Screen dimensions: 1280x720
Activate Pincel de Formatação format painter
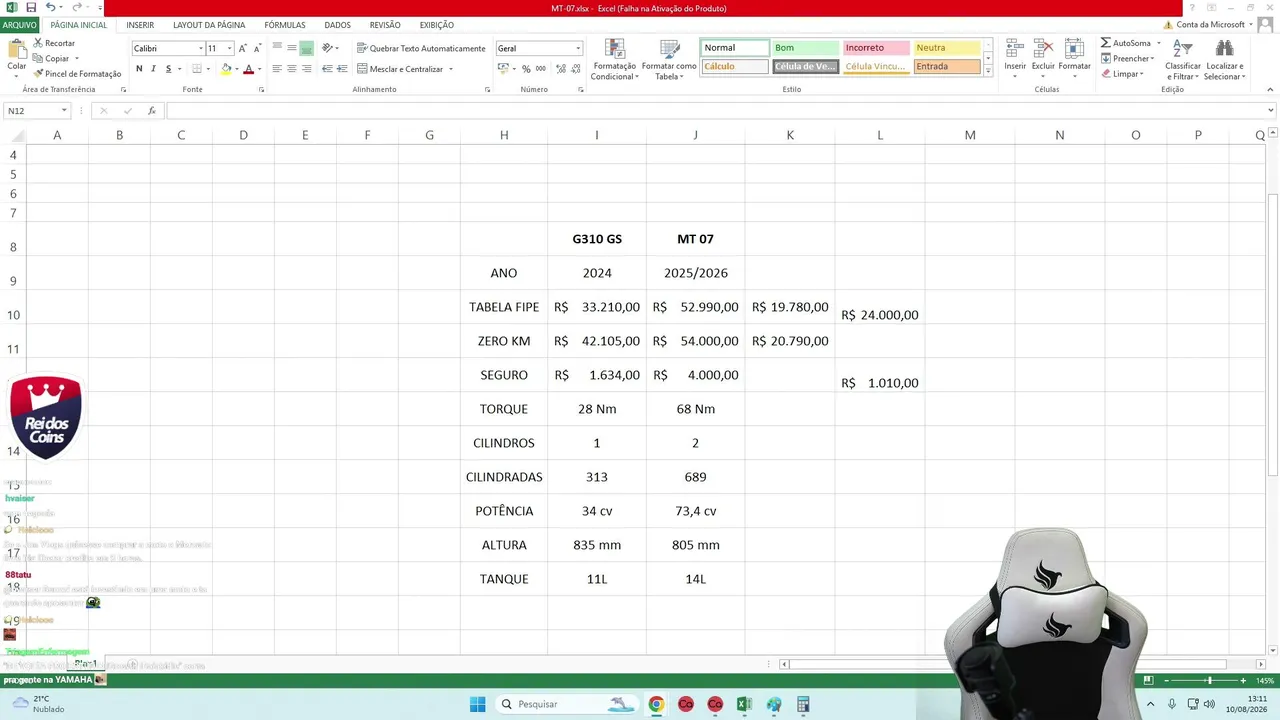[77, 73]
